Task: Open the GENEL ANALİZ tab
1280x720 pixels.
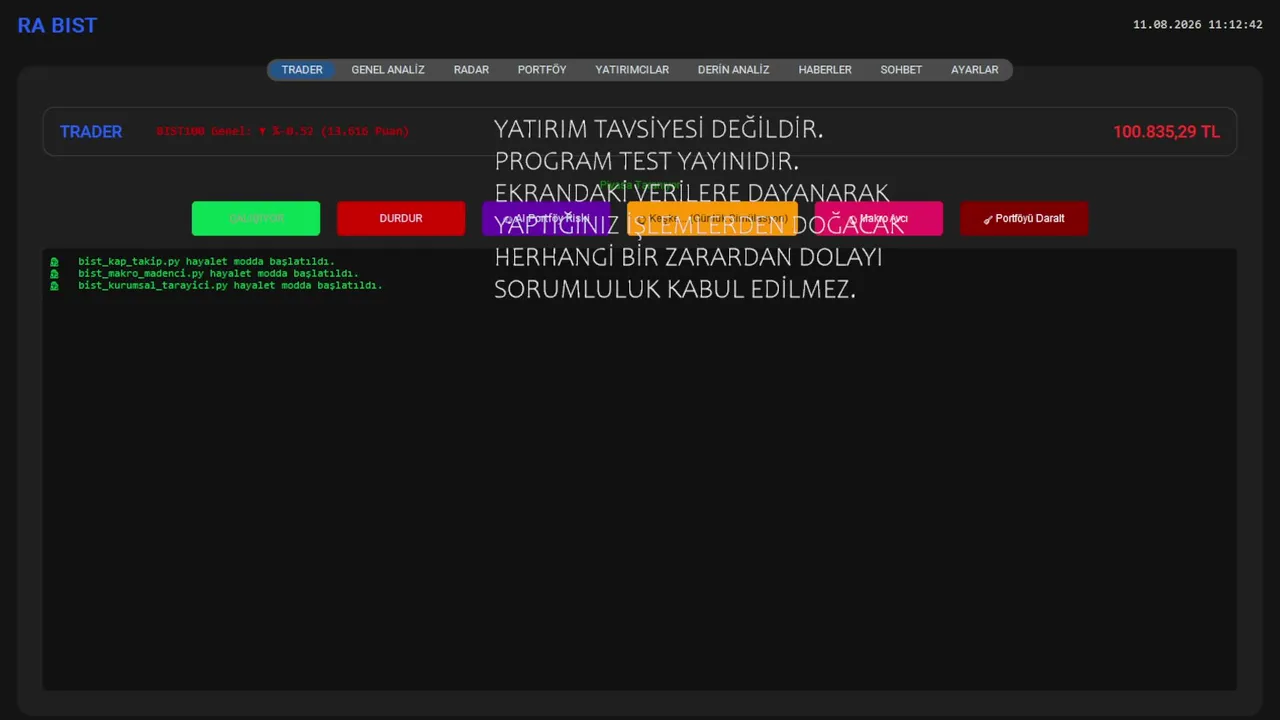Action: (388, 70)
